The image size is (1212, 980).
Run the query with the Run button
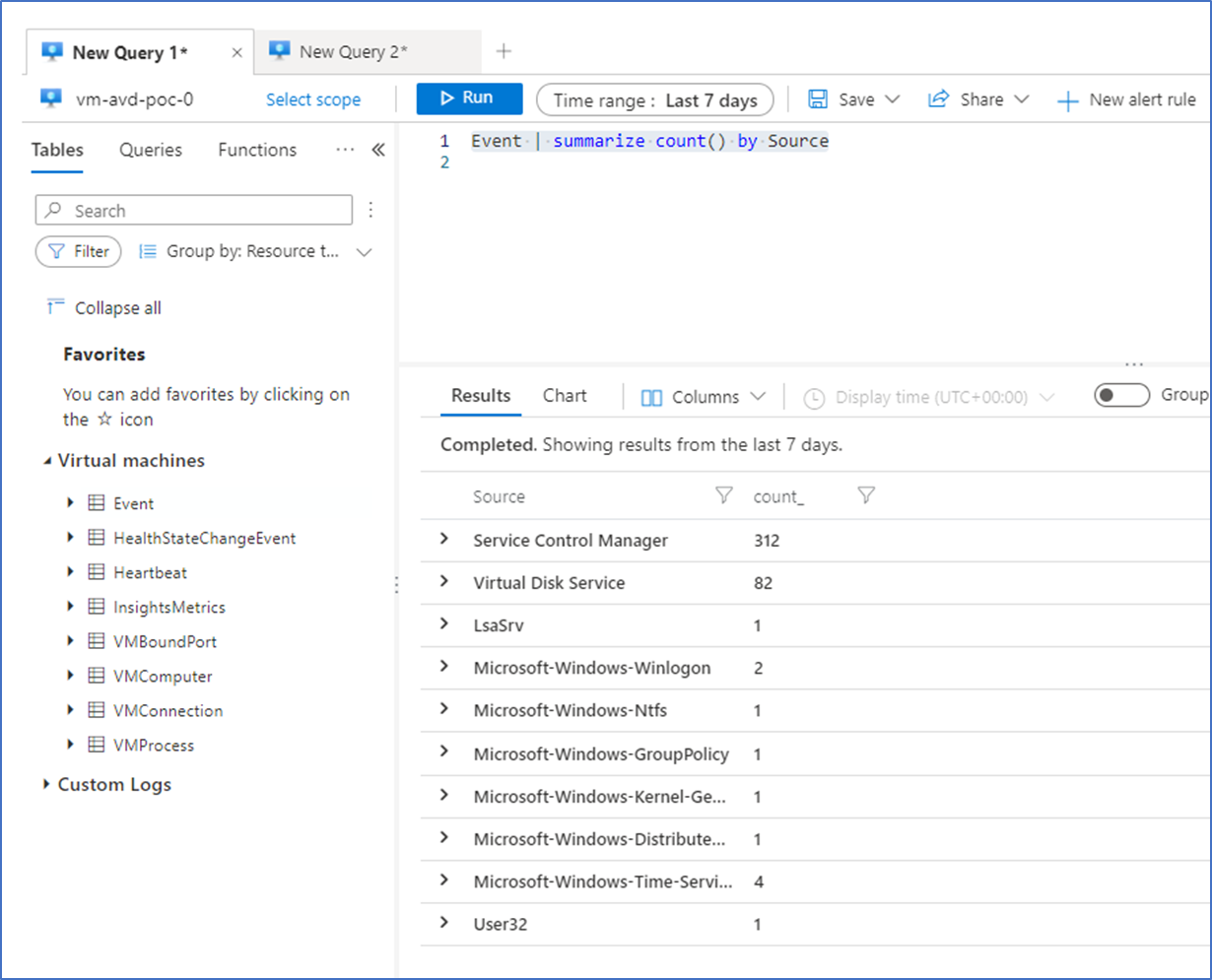[x=469, y=98]
